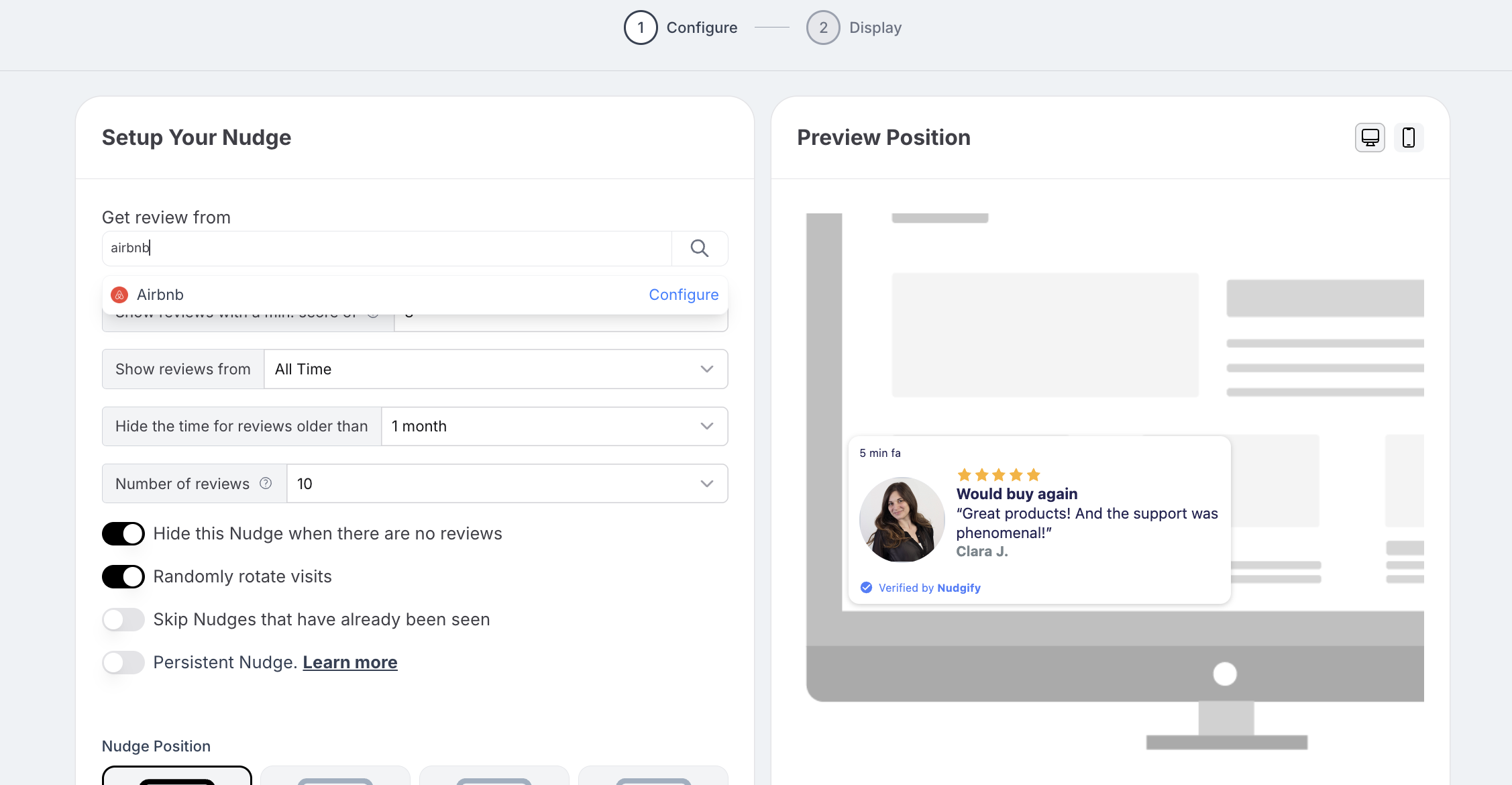Click Configure link next to Airbnb
Image resolution: width=1512 pixels, height=785 pixels.
tap(683, 295)
